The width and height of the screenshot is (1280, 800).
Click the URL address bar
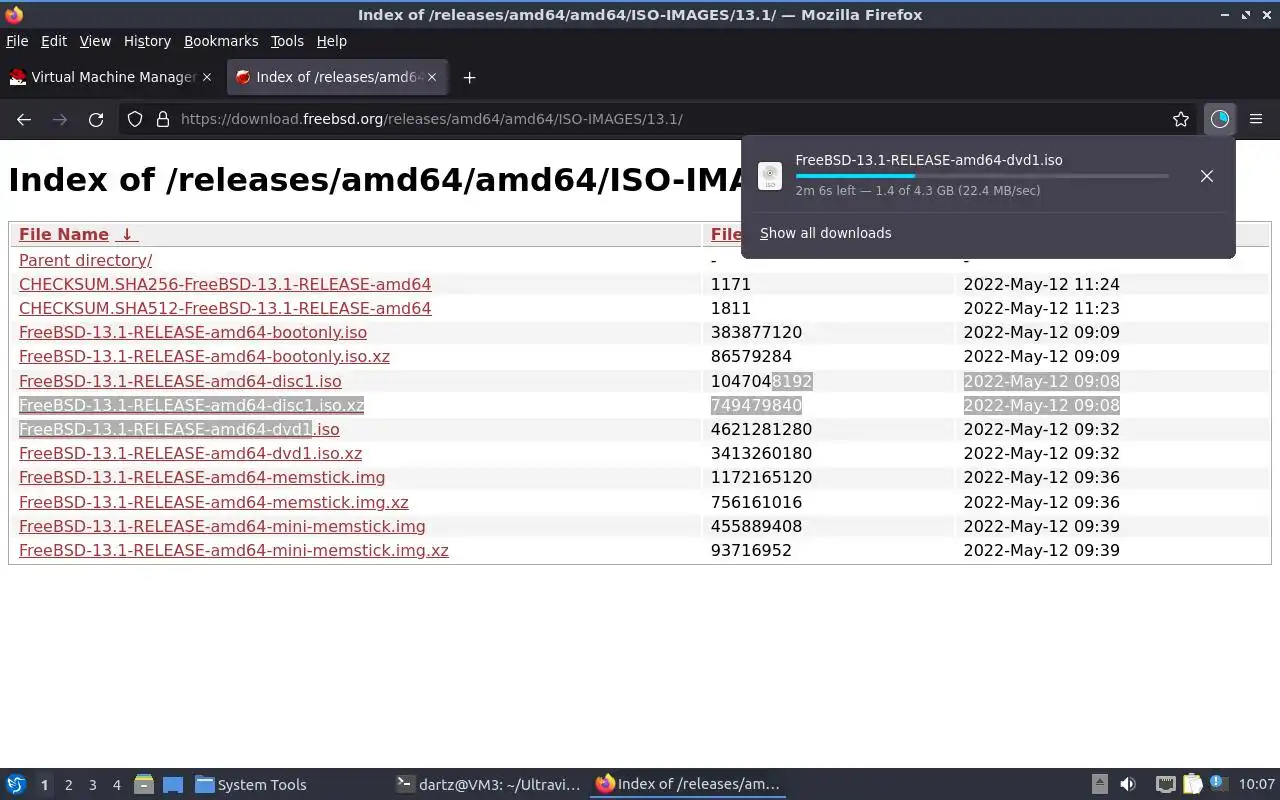coord(660,119)
